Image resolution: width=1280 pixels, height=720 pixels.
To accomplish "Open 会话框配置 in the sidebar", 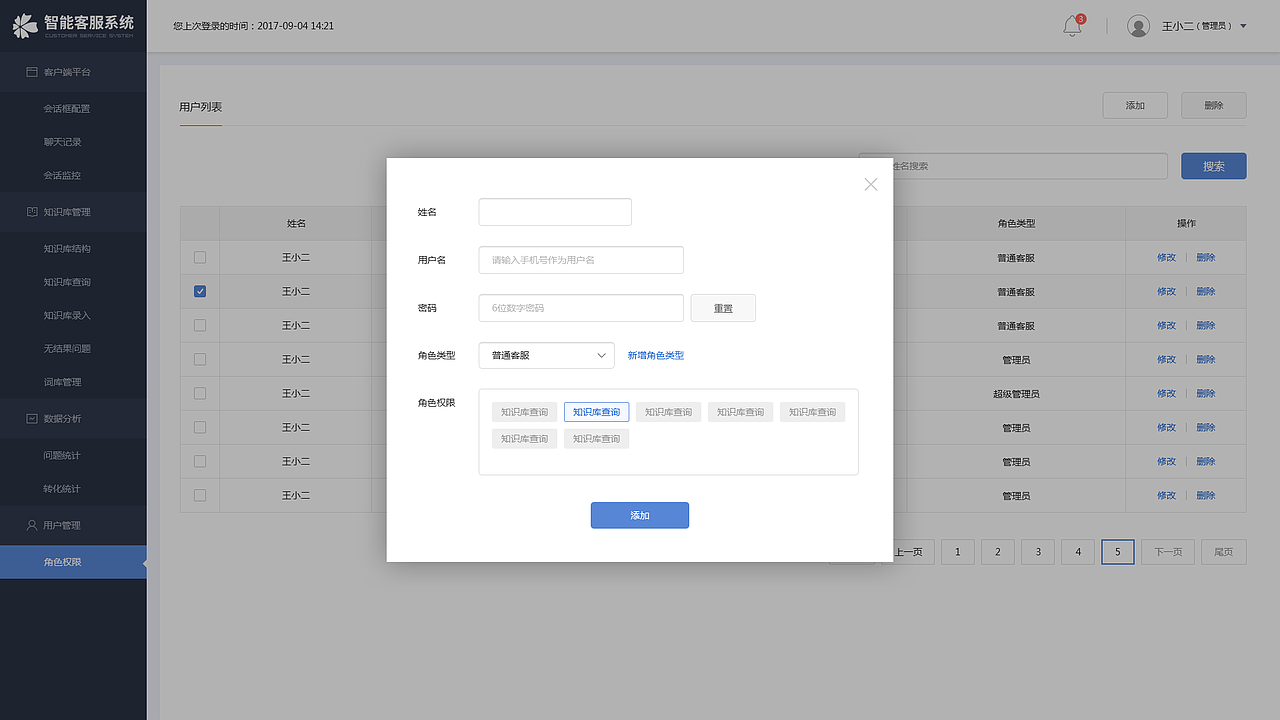I will pyautogui.click(x=67, y=108).
